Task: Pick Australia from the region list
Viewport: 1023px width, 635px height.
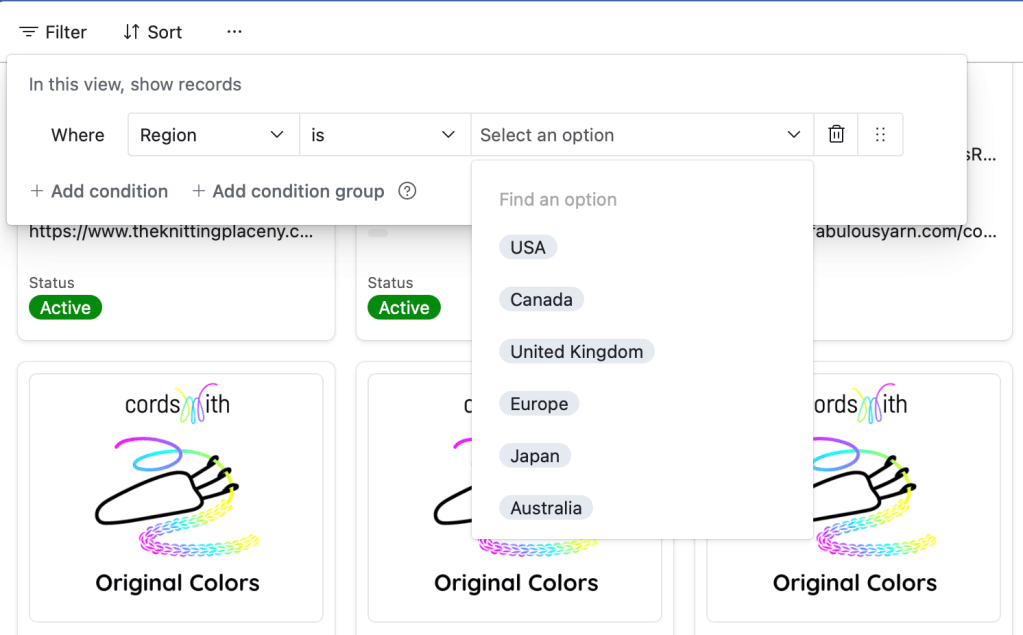Action: coord(546,508)
